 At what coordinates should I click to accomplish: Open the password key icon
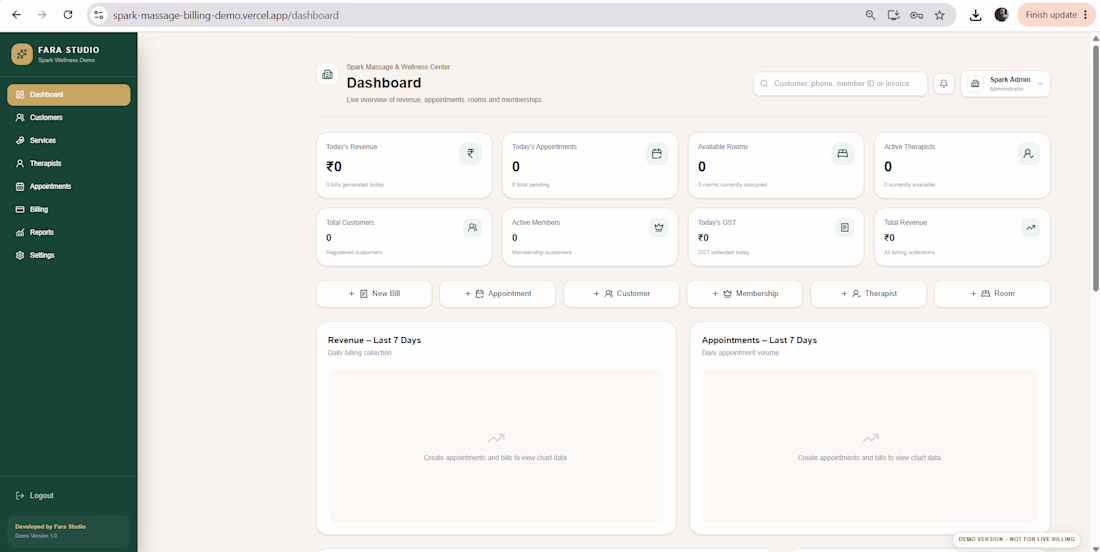tap(916, 15)
